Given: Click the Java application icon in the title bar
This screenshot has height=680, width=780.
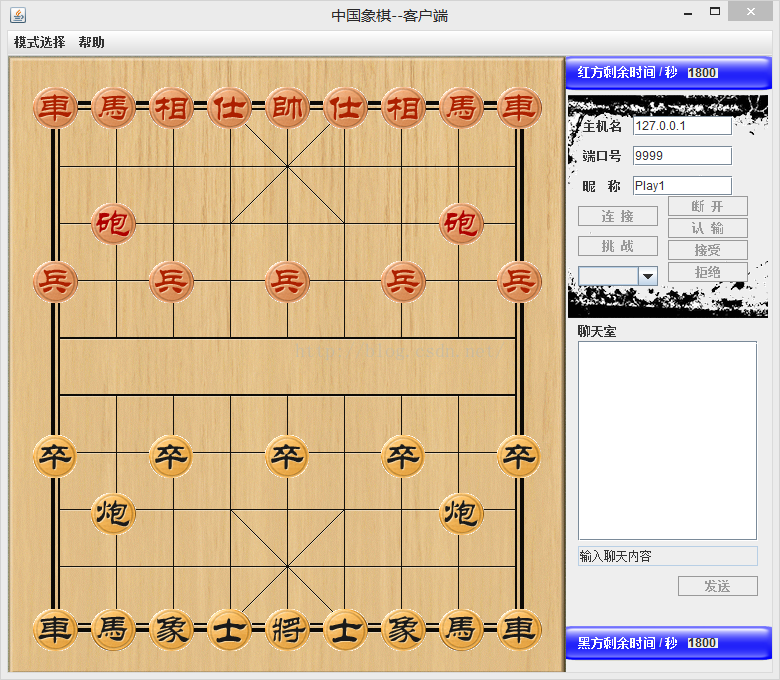Looking at the screenshot, I should [18, 15].
